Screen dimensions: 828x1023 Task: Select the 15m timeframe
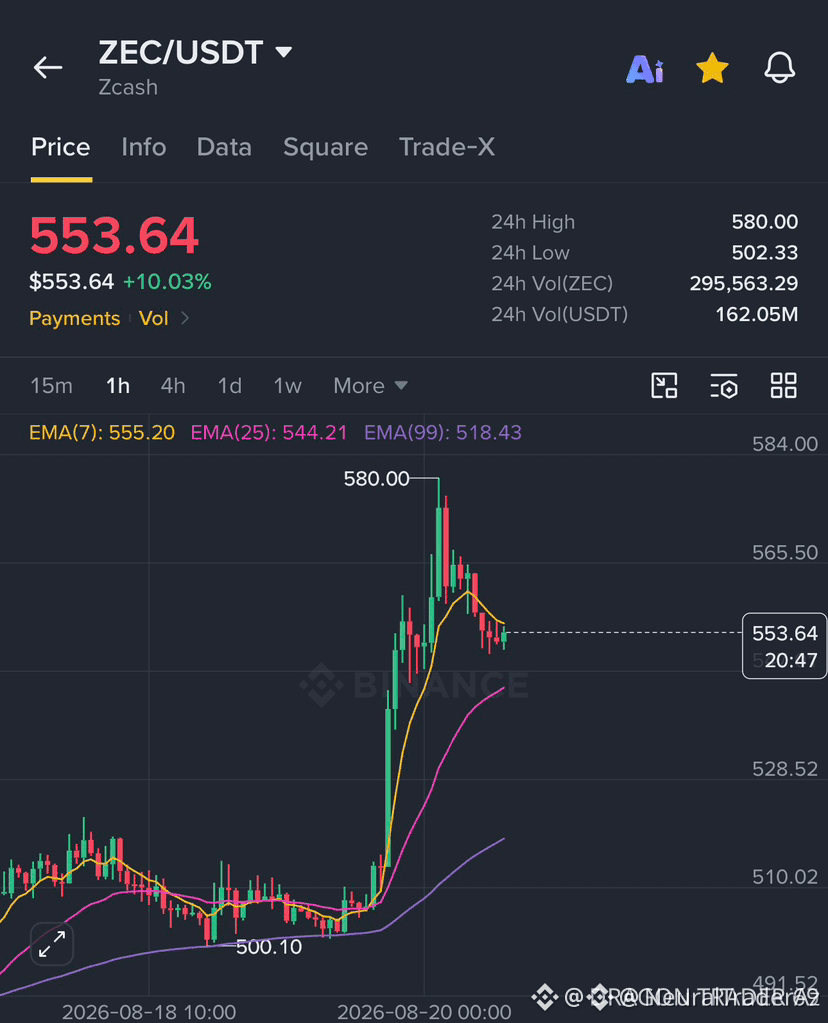click(x=52, y=386)
